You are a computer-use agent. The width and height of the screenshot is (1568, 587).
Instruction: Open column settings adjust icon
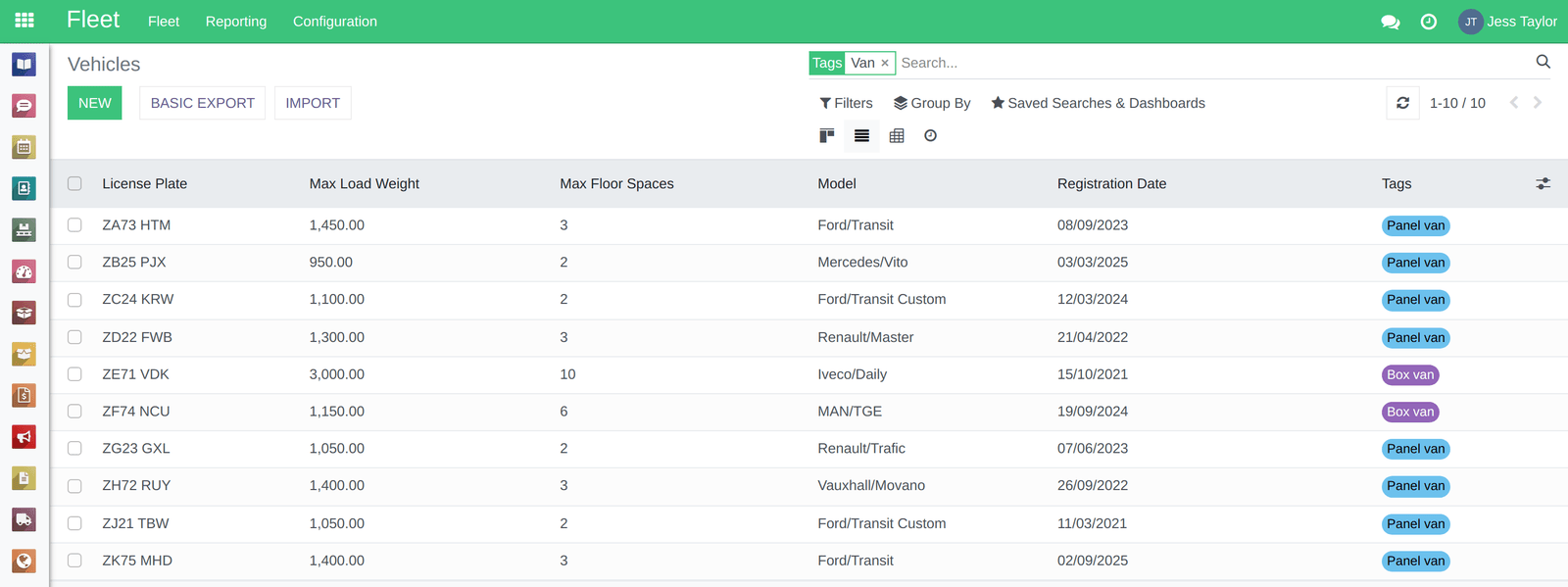pos(1543,183)
